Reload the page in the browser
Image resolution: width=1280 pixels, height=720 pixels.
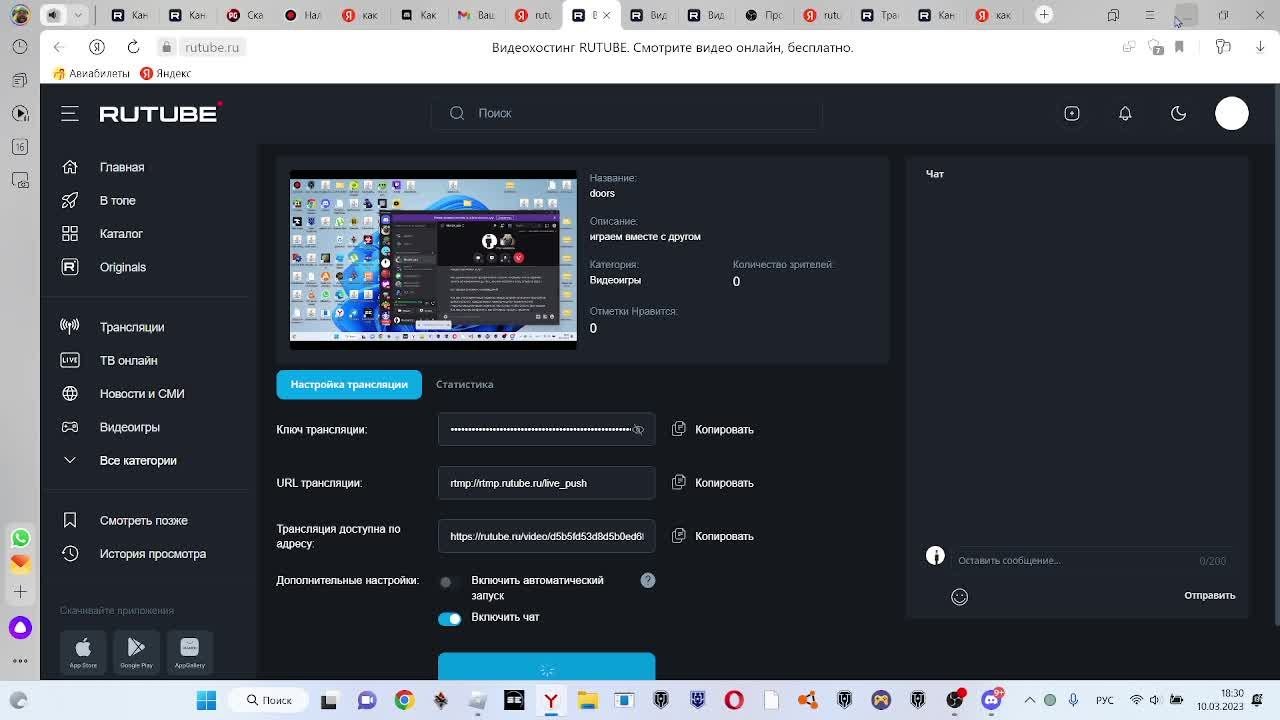click(x=133, y=47)
